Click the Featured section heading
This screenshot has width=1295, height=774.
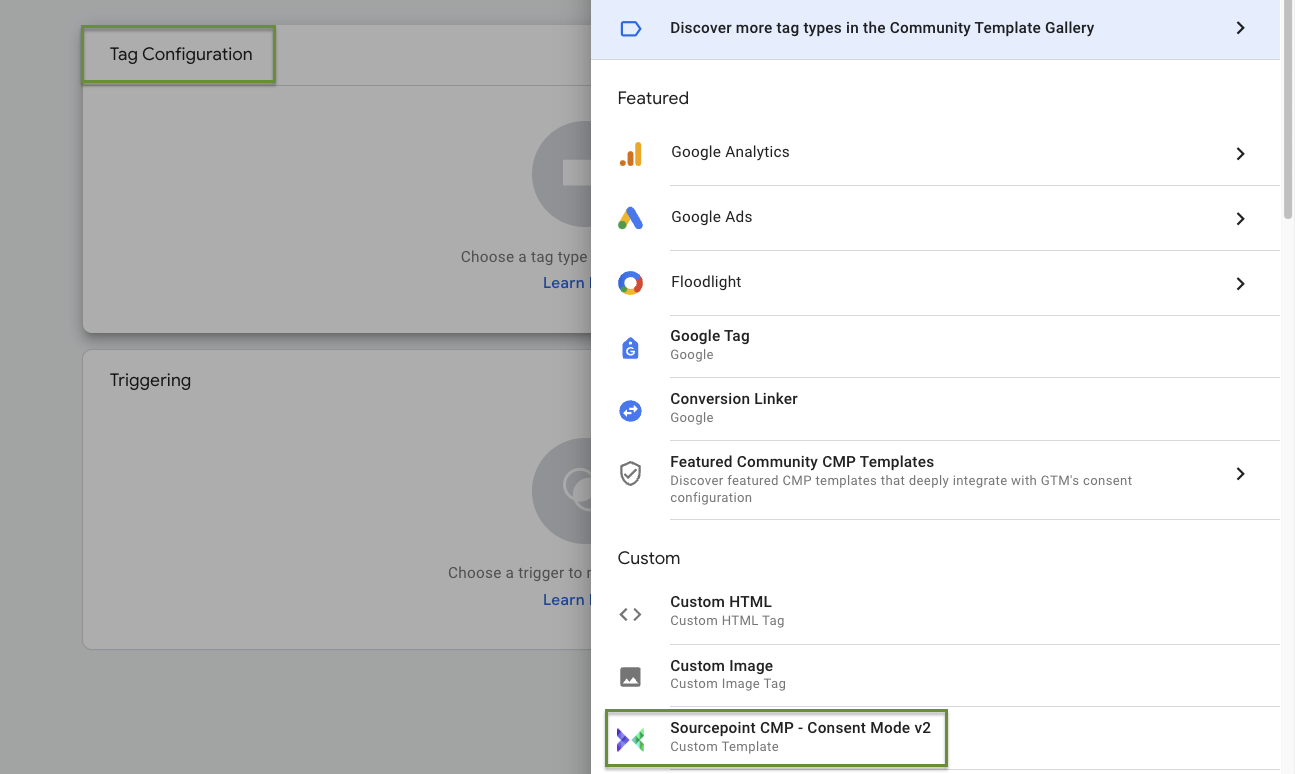click(653, 98)
